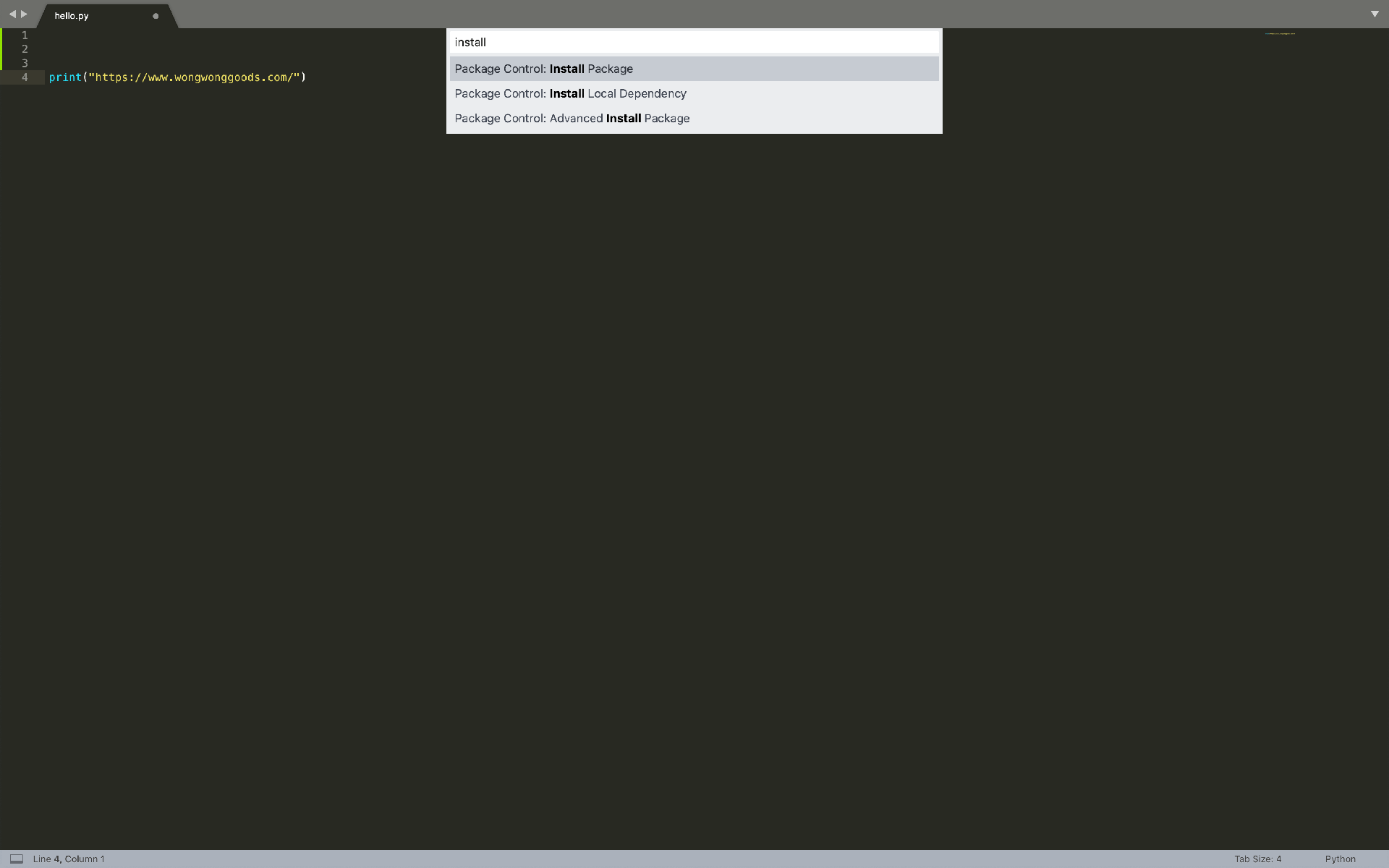The height and width of the screenshot is (868, 1389).
Task: Click the wongwonggoods URL string
Action: pyautogui.click(x=194, y=77)
